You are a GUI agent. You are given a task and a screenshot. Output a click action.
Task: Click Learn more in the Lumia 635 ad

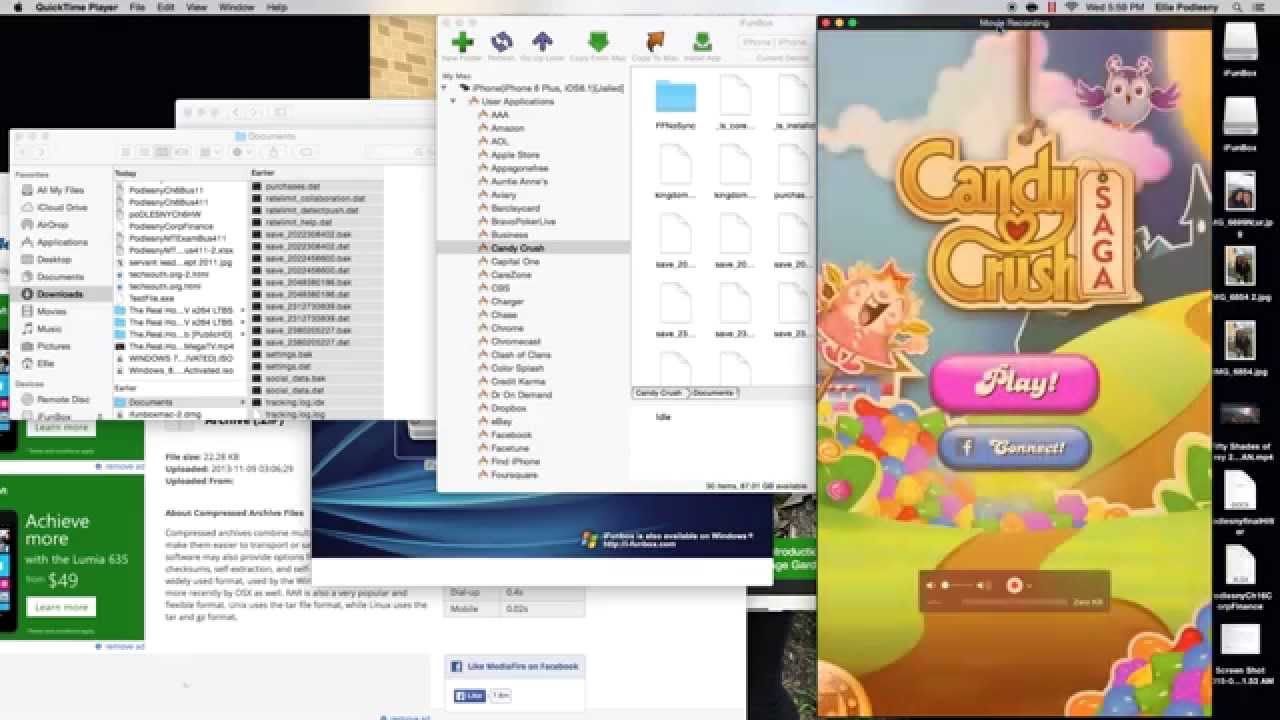click(x=61, y=607)
